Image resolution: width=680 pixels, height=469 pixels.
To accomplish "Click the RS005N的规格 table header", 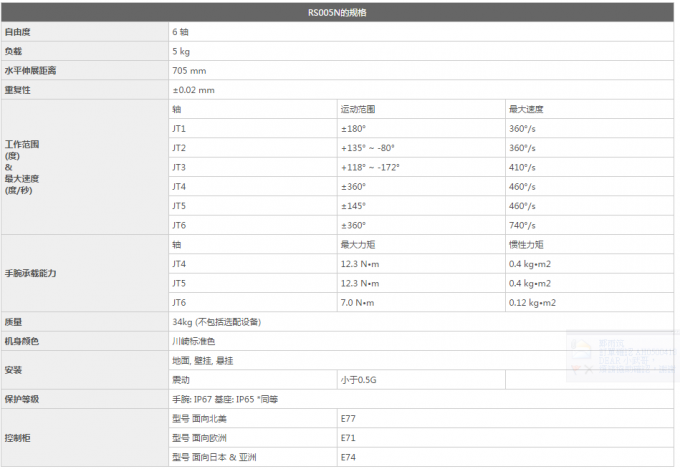I will [x=339, y=13].
